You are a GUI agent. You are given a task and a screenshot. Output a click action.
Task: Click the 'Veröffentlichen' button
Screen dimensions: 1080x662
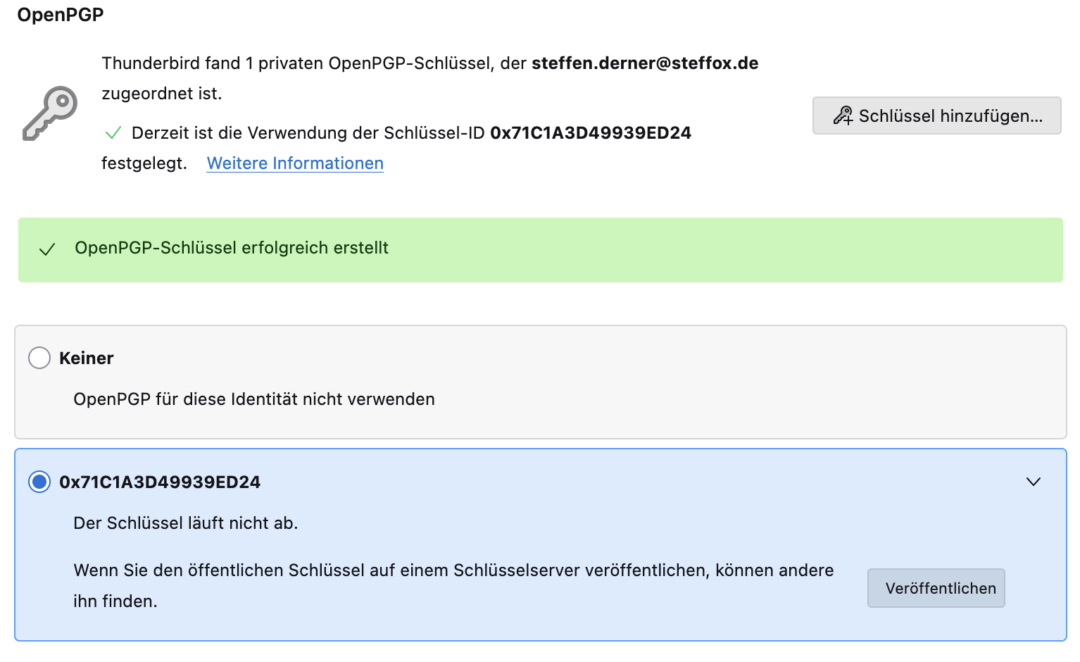pyautogui.click(x=935, y=588)
